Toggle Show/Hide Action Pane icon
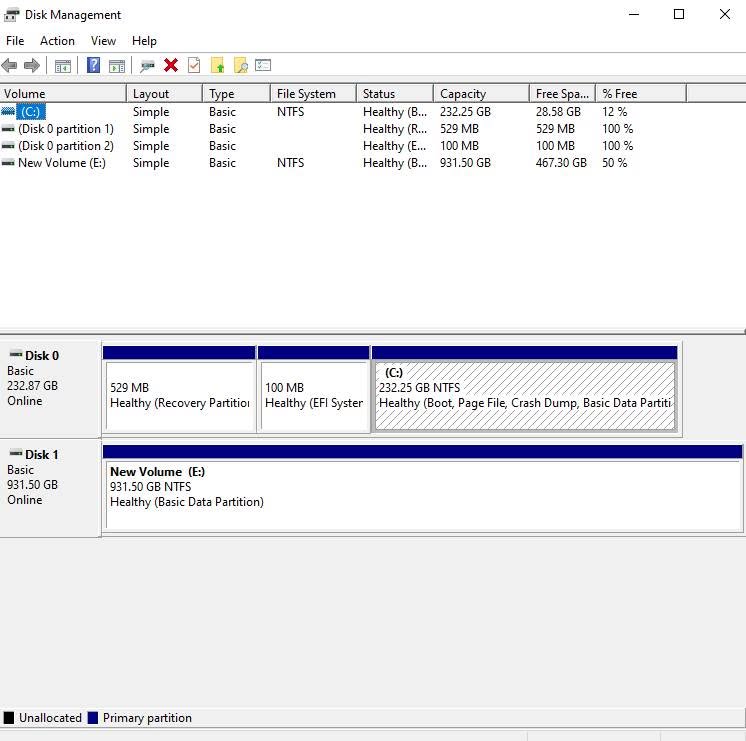 tap(117, 66)
